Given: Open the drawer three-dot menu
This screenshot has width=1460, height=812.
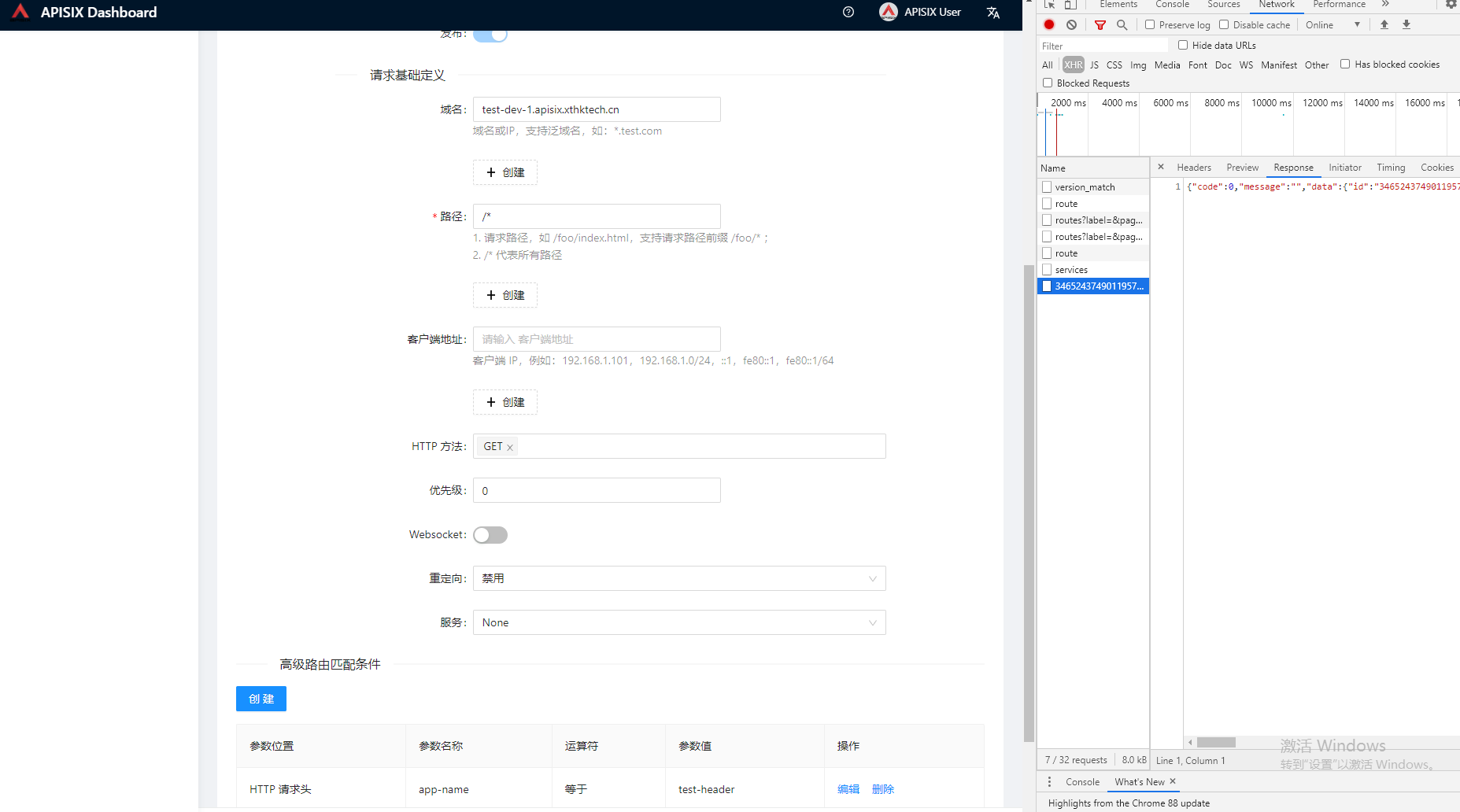Looking at the screenshot, I should tap(1049, 781).
